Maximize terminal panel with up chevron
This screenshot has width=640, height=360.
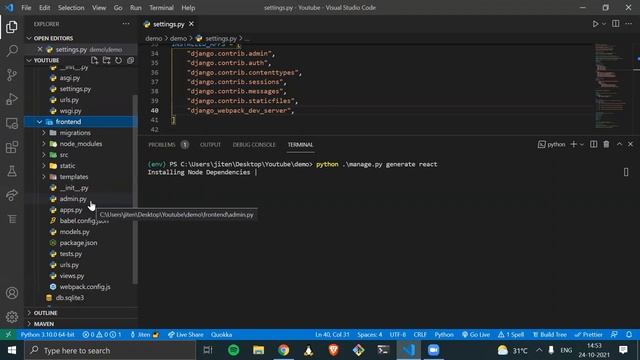(x=619, y=144)
